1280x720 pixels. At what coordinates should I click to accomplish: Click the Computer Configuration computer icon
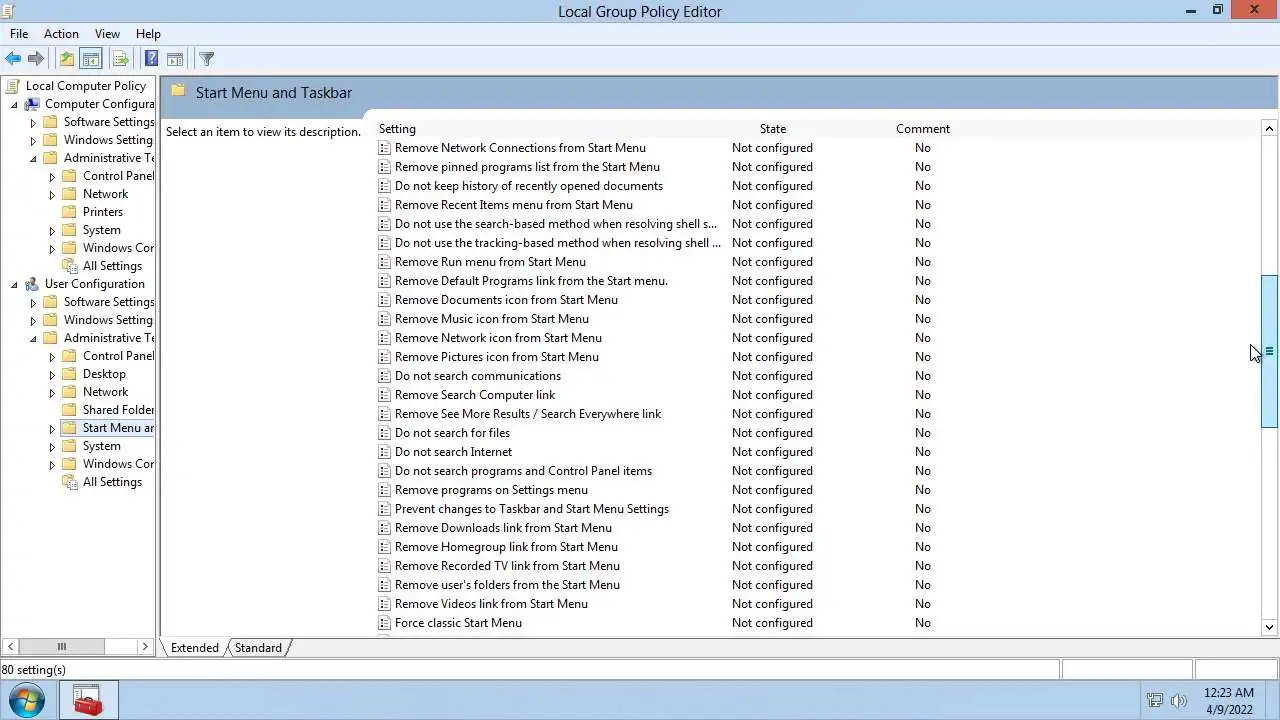pyautogui.click(x=32, y=104)
